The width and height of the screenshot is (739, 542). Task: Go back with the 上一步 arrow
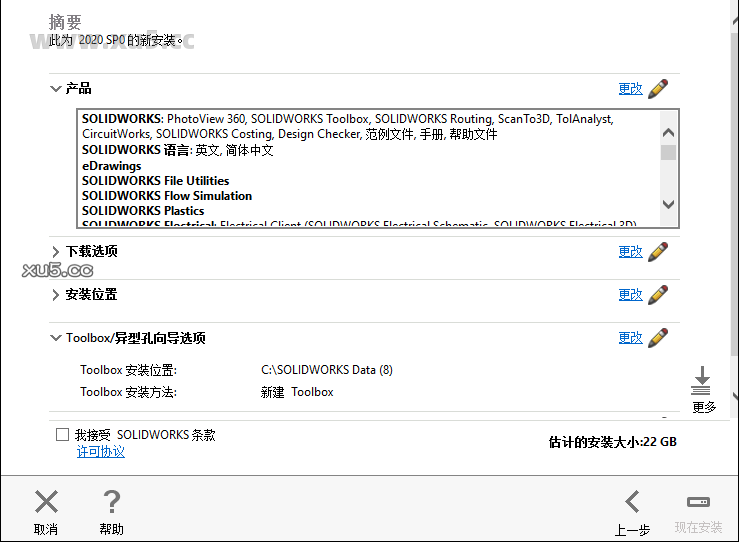(x=632, y=502)
